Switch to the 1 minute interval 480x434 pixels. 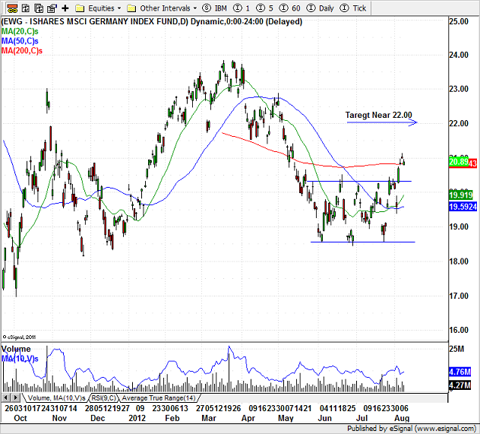coord(242,8)
